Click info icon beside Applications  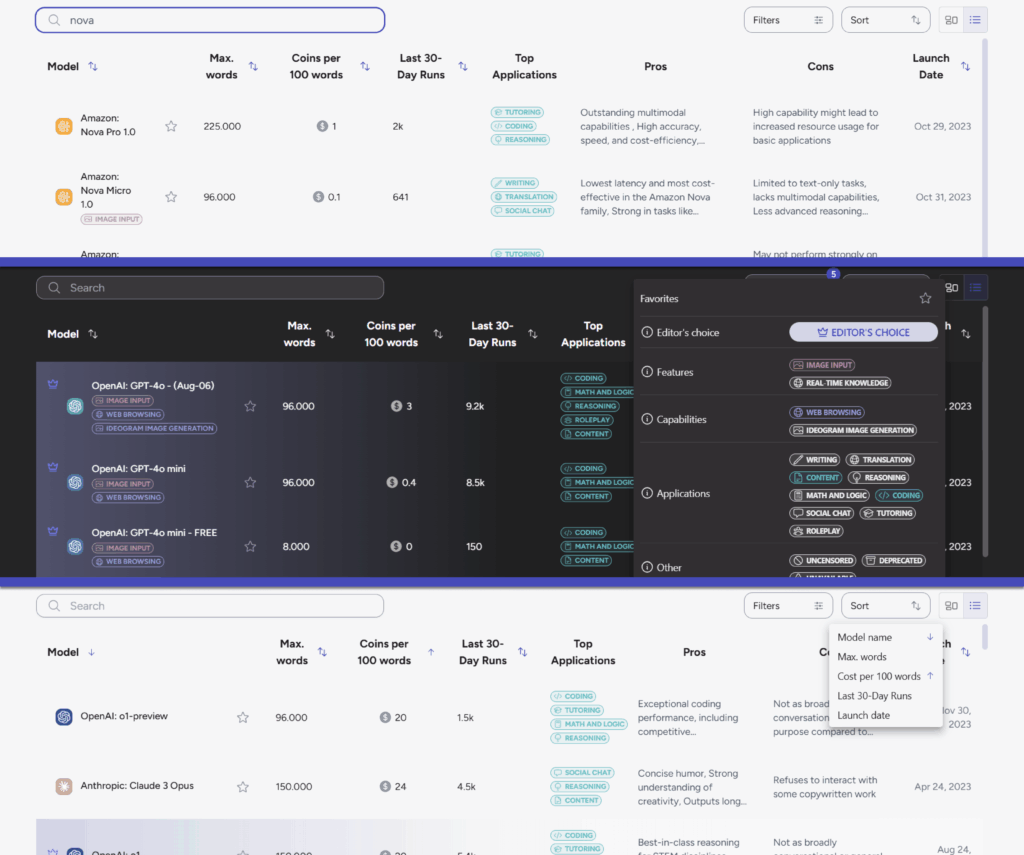[647, 493]
